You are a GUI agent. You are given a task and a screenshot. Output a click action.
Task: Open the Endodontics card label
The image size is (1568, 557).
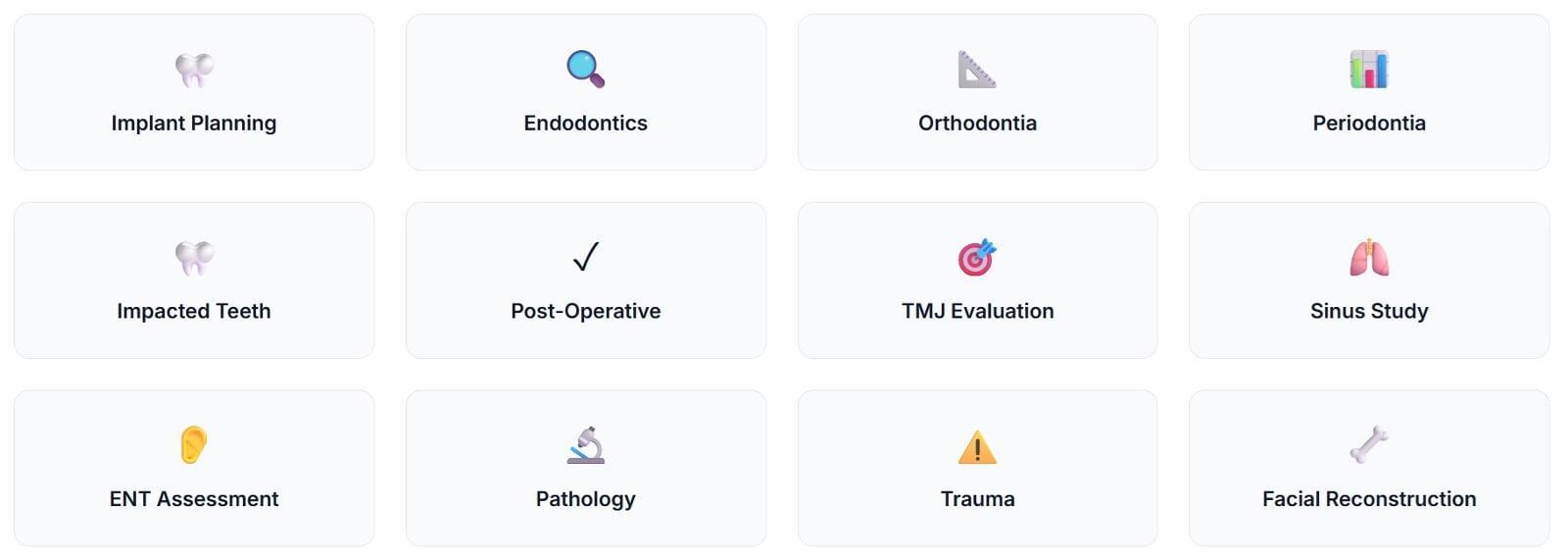(585, 123)
